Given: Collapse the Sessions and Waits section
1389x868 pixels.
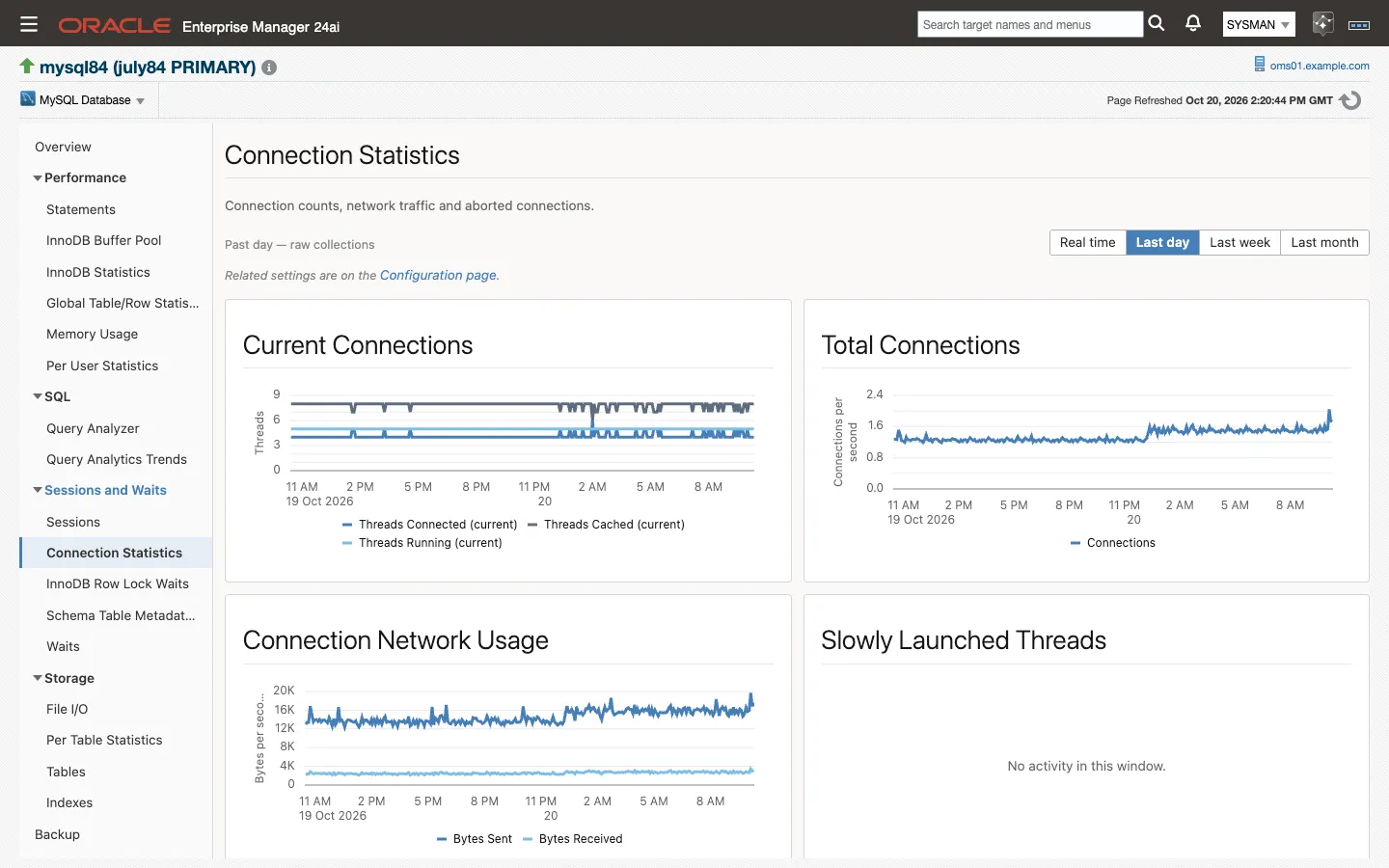Looking at the screenshot, I should point(38,490).
